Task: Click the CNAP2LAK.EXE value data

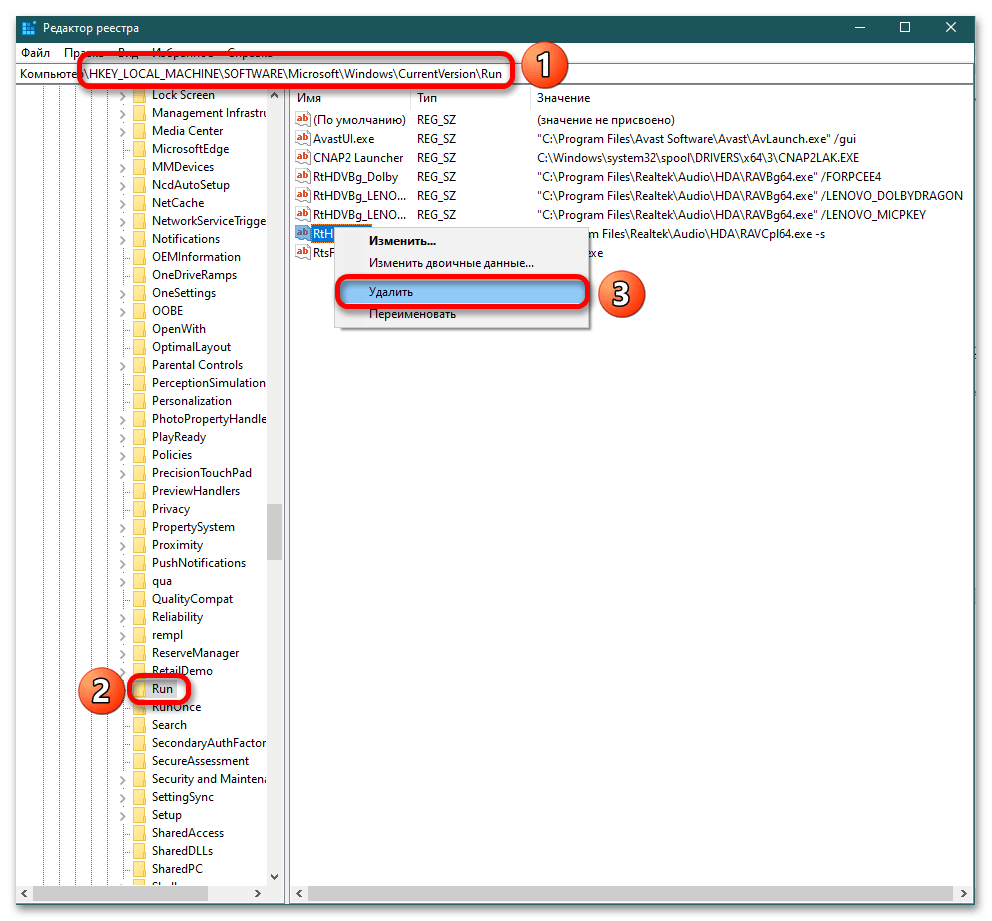Action: (x=698, y=158)
